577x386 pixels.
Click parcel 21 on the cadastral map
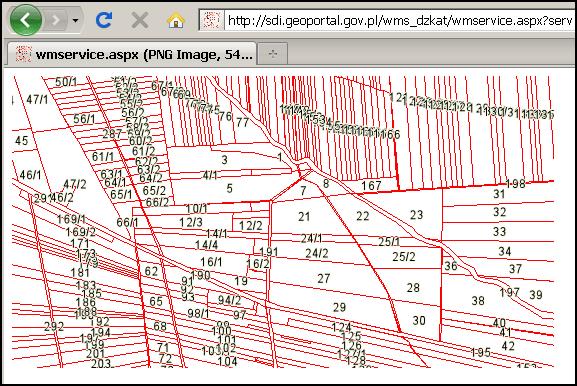[x=304, y=216]
